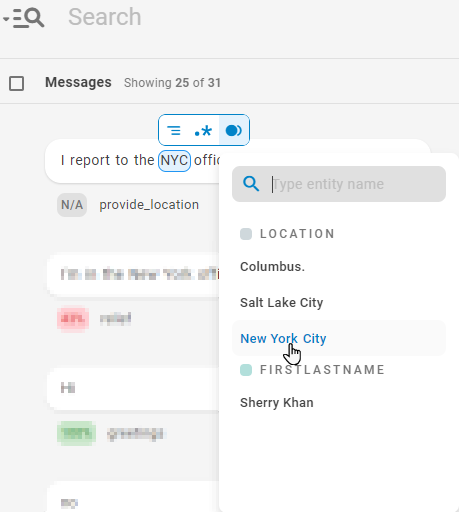This screenshot has width=459, height=512.
Task: Click the LOCATION group header
Action: pos(297,234)
